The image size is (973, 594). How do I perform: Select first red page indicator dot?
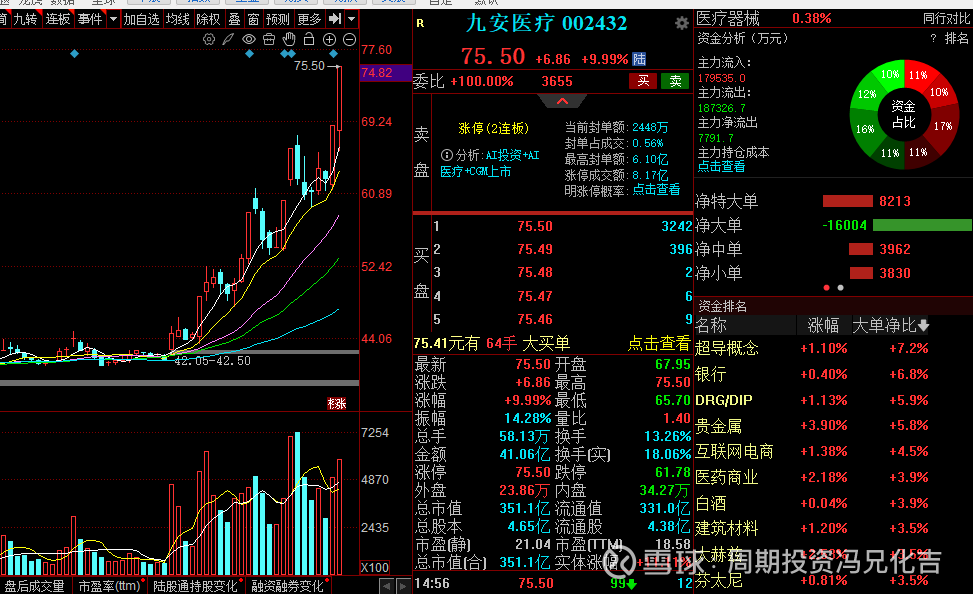[827, 287]
